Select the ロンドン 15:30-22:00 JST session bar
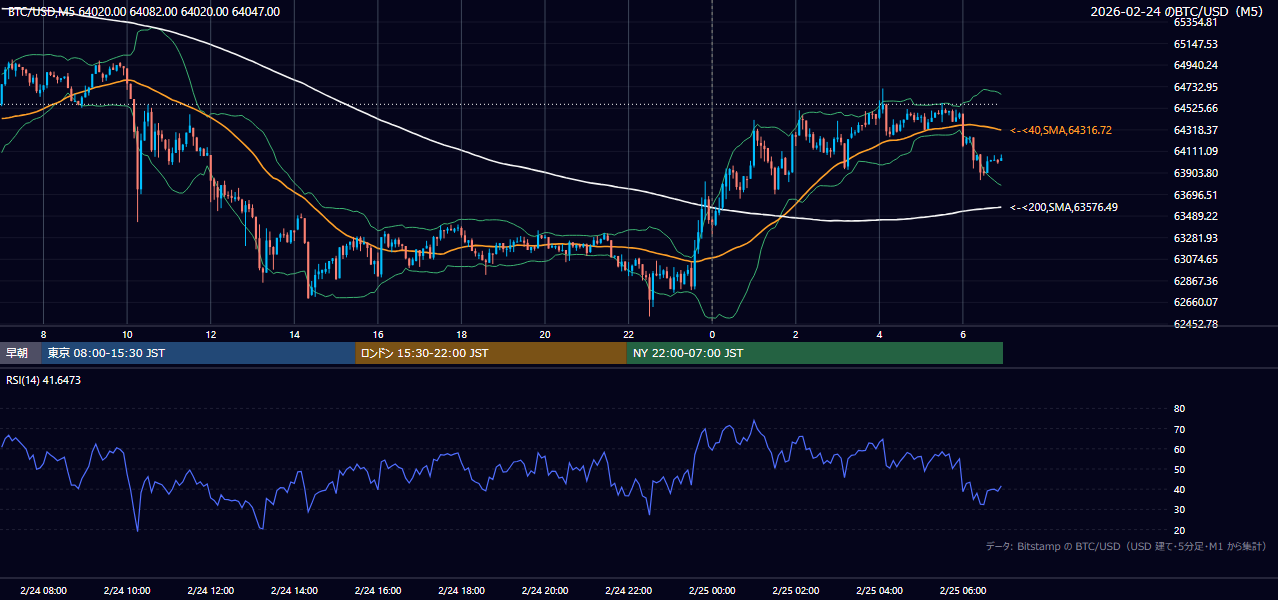 coord(491,353)
